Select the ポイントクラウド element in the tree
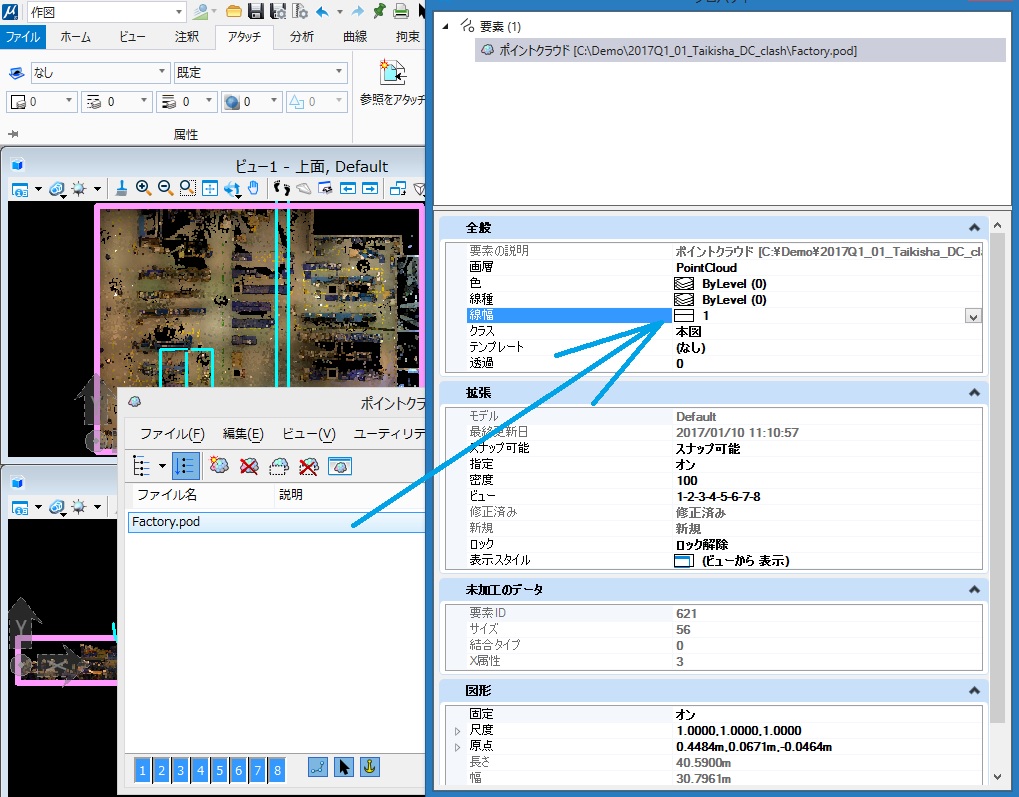Screen dimensions: 1019x797 tap(740, 50)
